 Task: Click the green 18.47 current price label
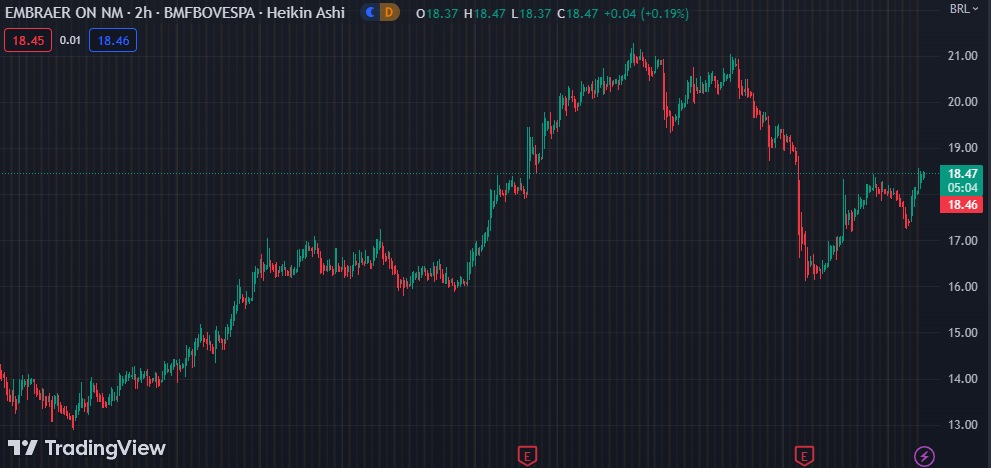coord(962,180)
